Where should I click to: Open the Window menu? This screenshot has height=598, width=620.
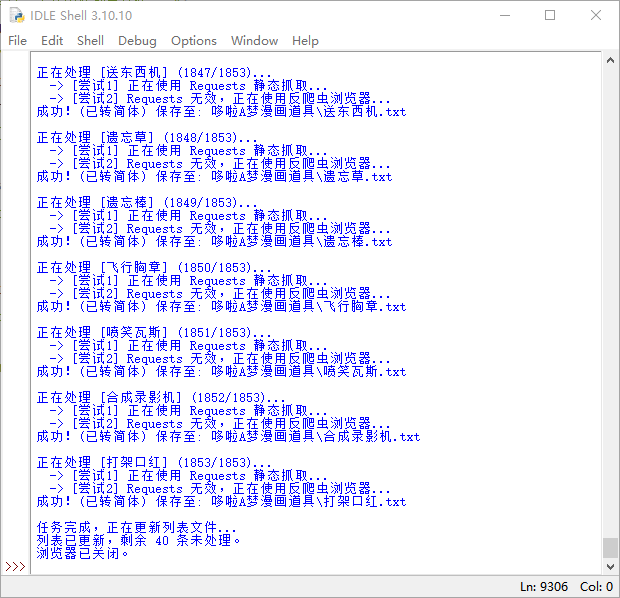[254, 41]
